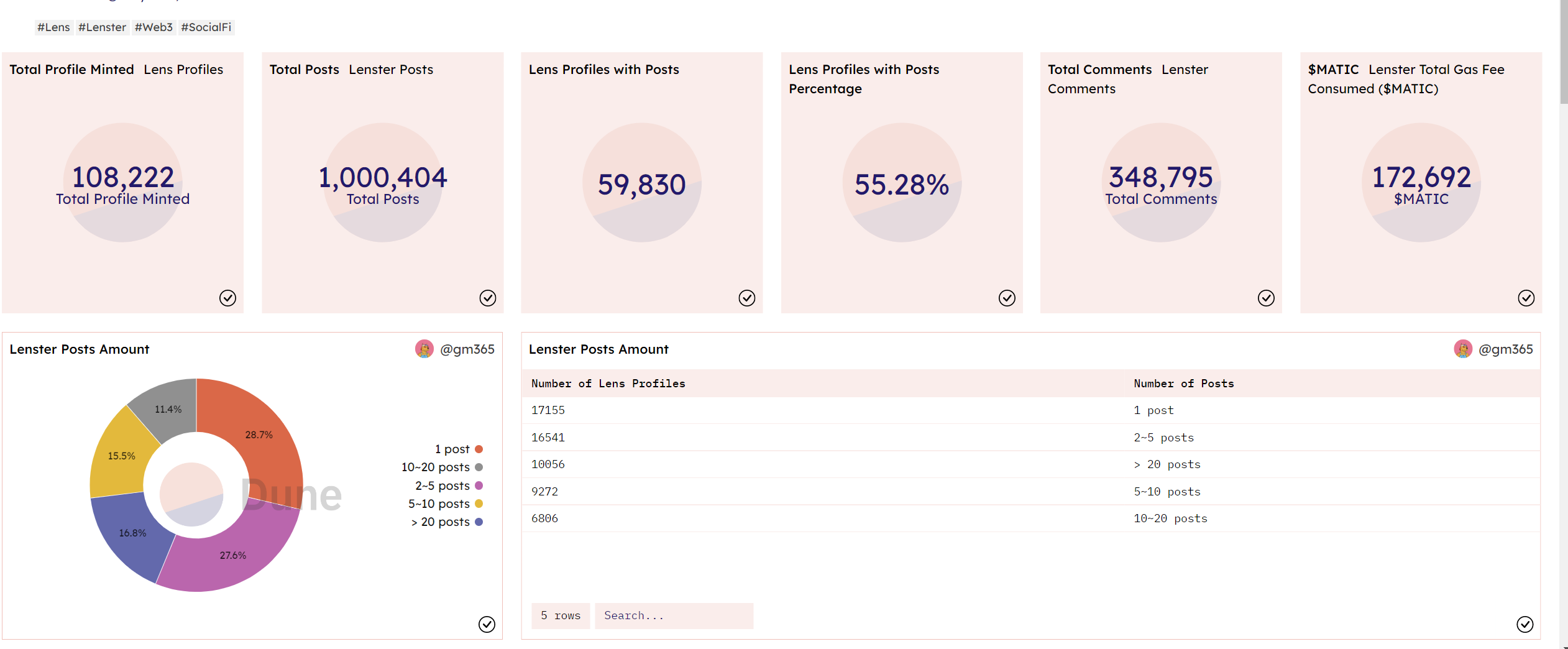Sort by 'Number of Posts' column header
The height and width of the screenshot is (649, 1568).
pyautogui.click(x=1183, y=384)
